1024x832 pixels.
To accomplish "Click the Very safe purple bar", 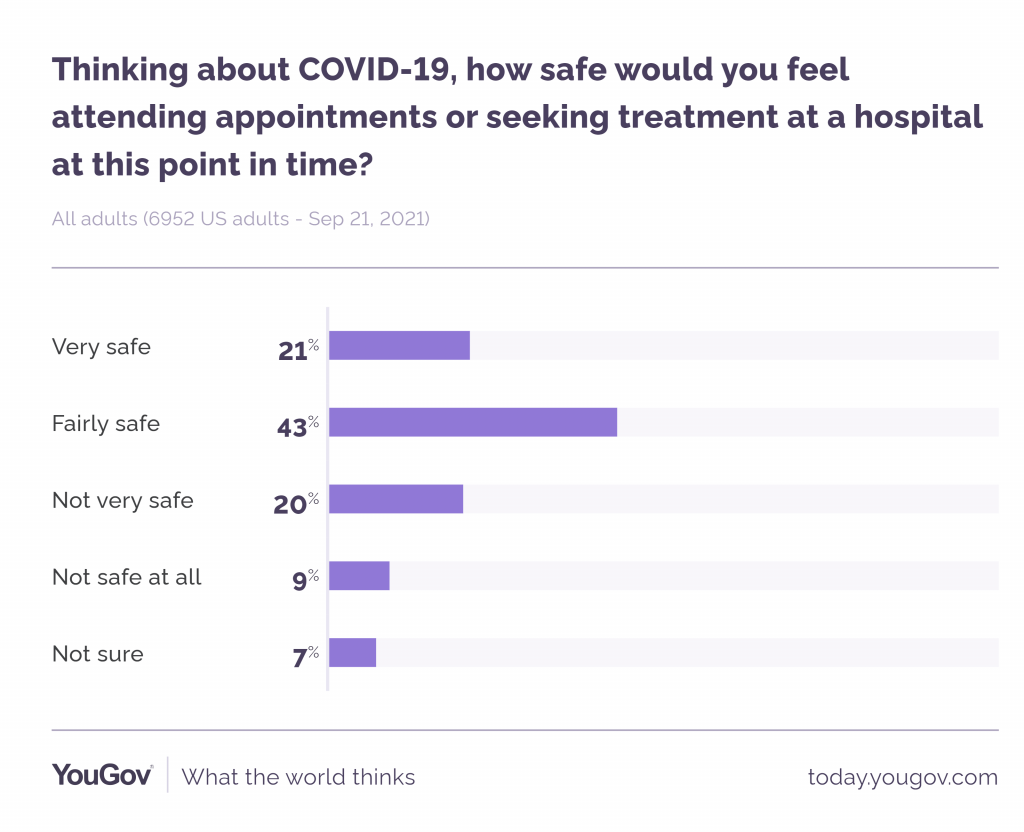I will tap(399, 345).
